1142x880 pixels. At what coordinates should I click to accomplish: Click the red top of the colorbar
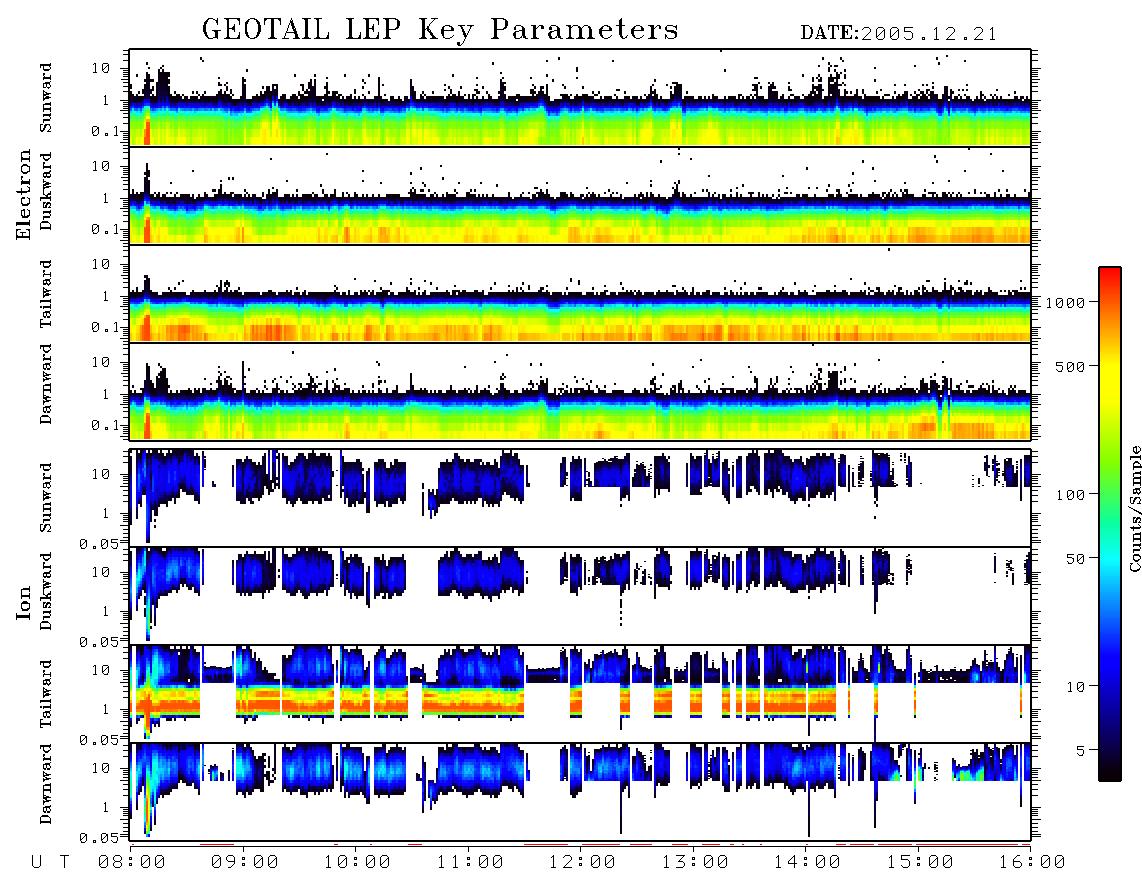pyautogui.click(x=1110, y=275)
